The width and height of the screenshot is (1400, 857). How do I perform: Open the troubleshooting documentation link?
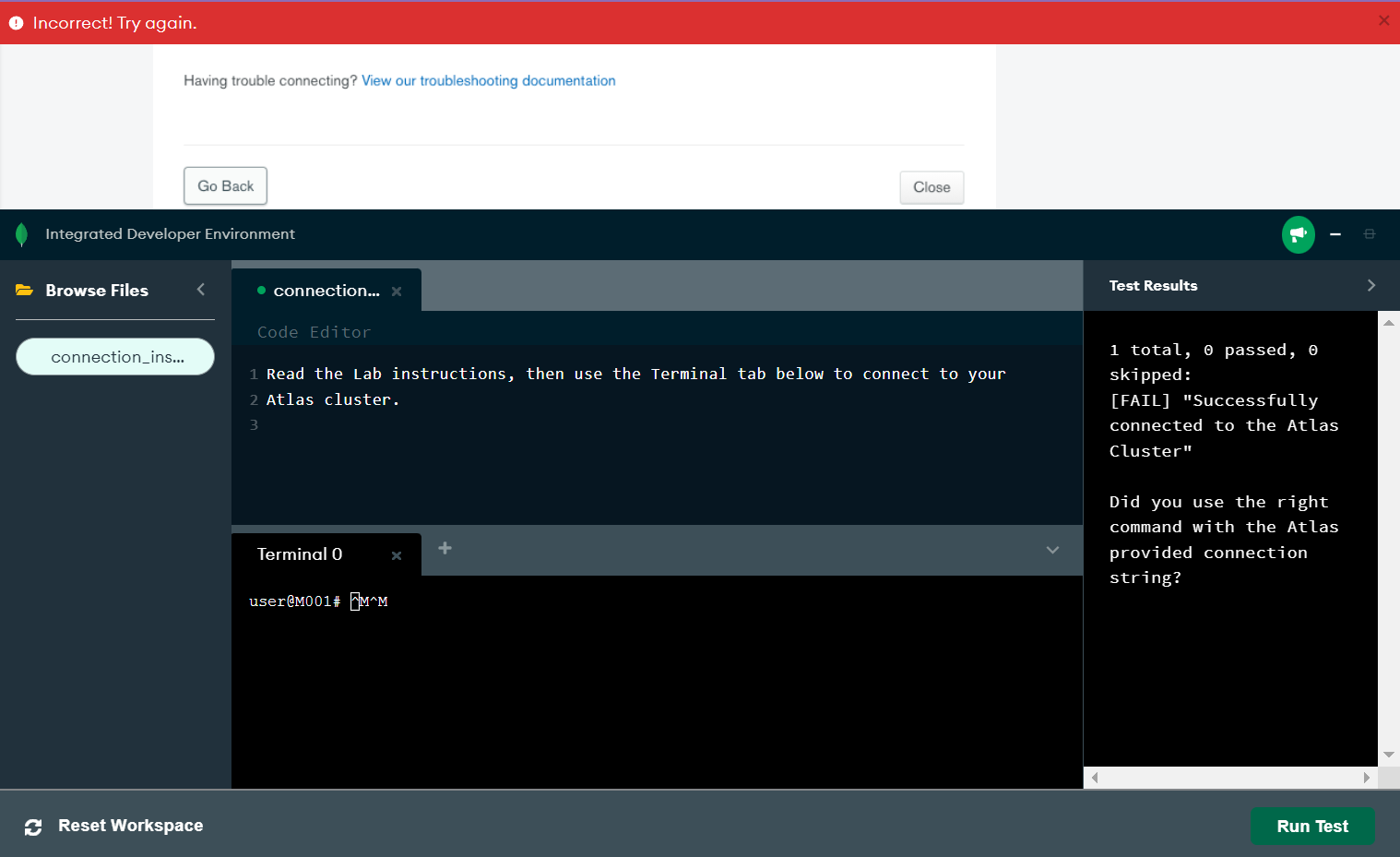[488, 81]
